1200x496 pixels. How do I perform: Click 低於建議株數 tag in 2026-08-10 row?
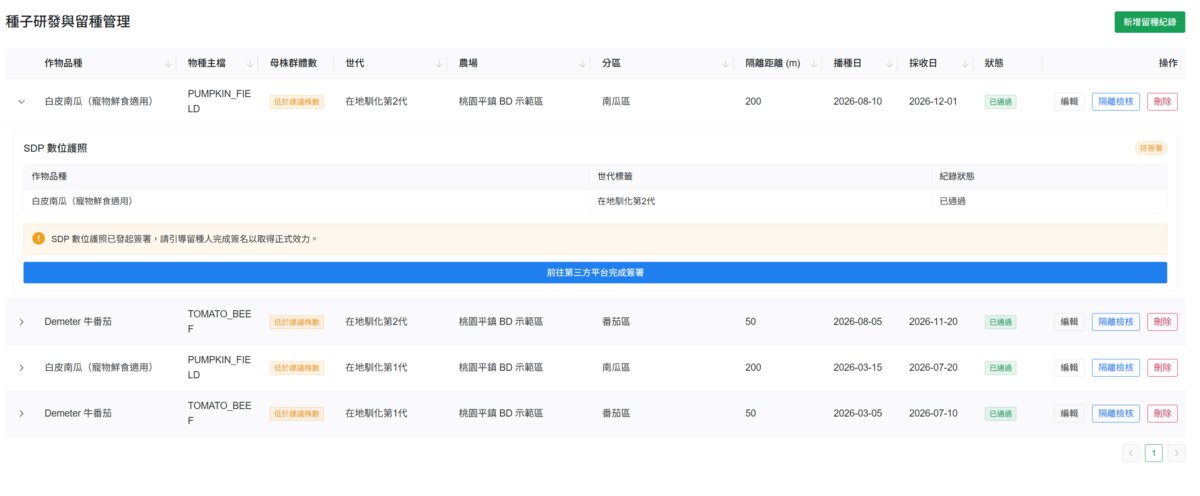point(297,102)
